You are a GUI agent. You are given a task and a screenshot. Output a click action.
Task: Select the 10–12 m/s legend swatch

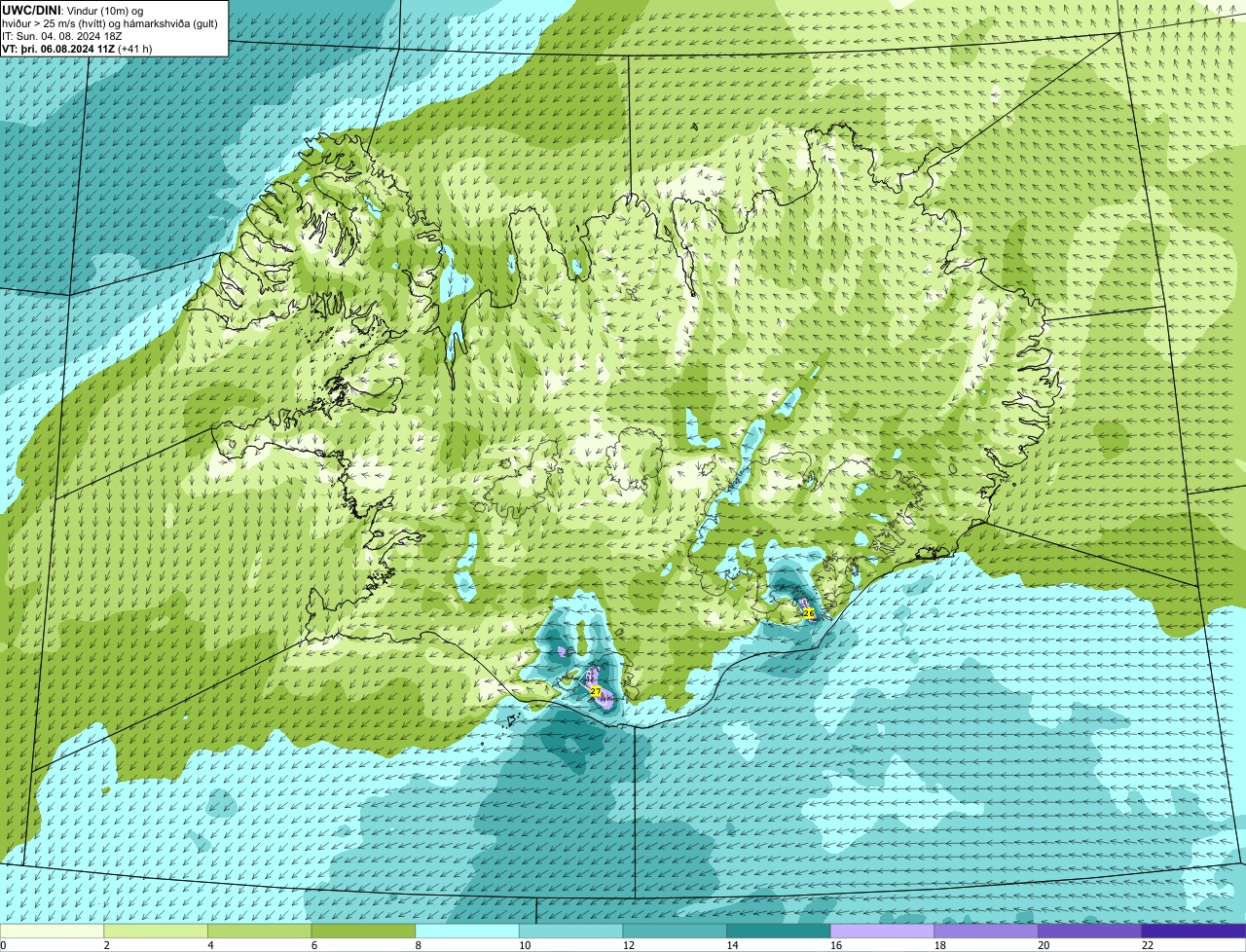[x=570, y=931]
